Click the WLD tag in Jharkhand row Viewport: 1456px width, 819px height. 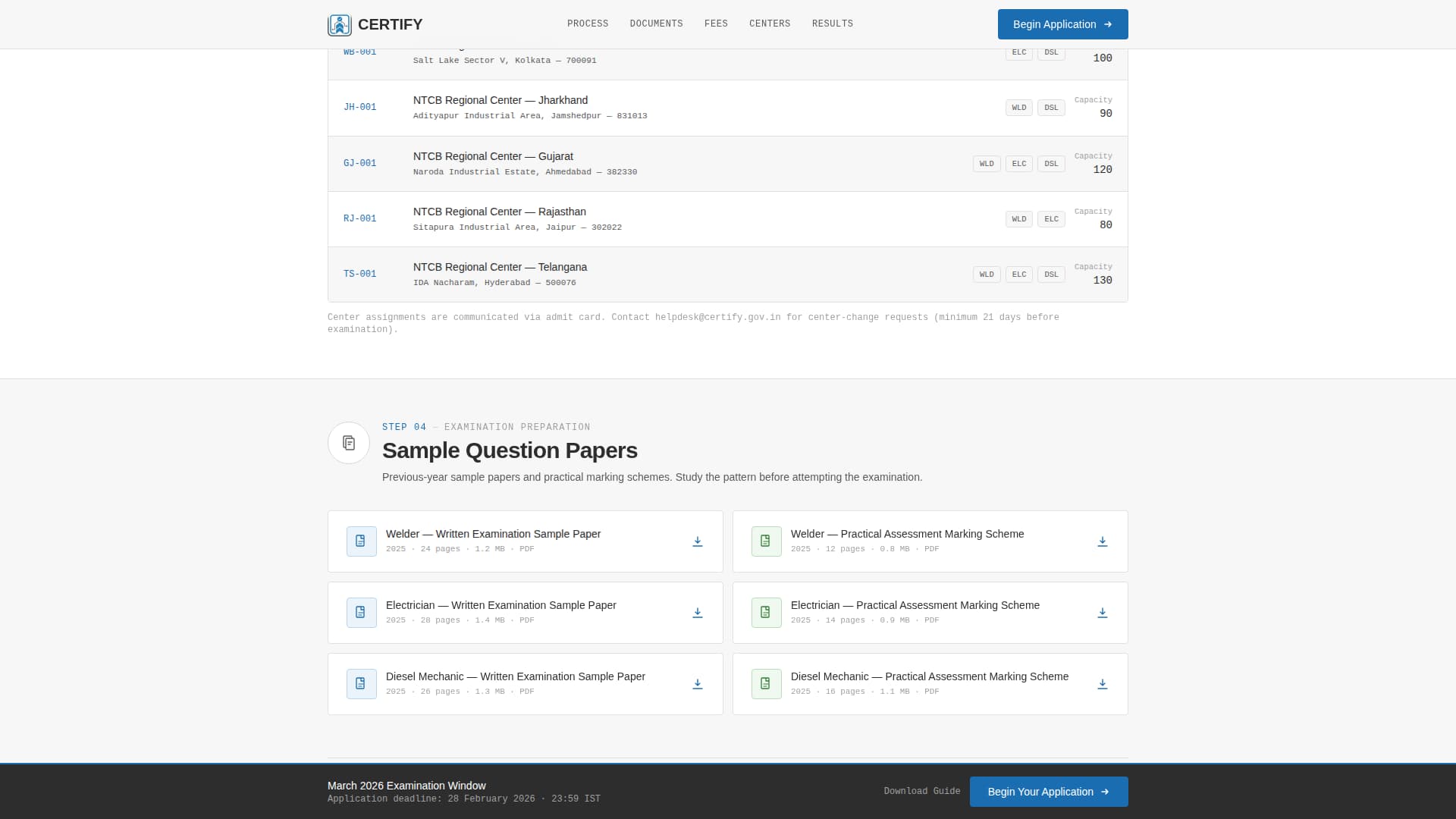tap(1018, 108)
